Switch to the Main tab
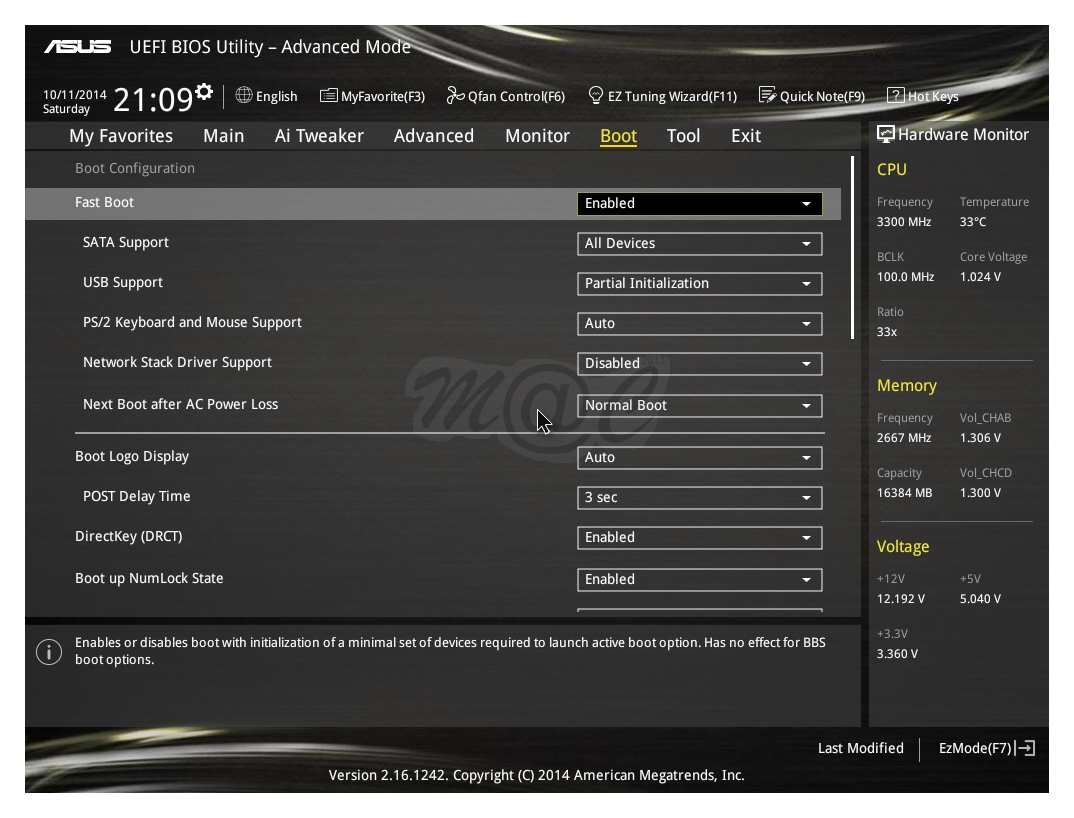The image size is (1074, 818). (x=223, y=136)
